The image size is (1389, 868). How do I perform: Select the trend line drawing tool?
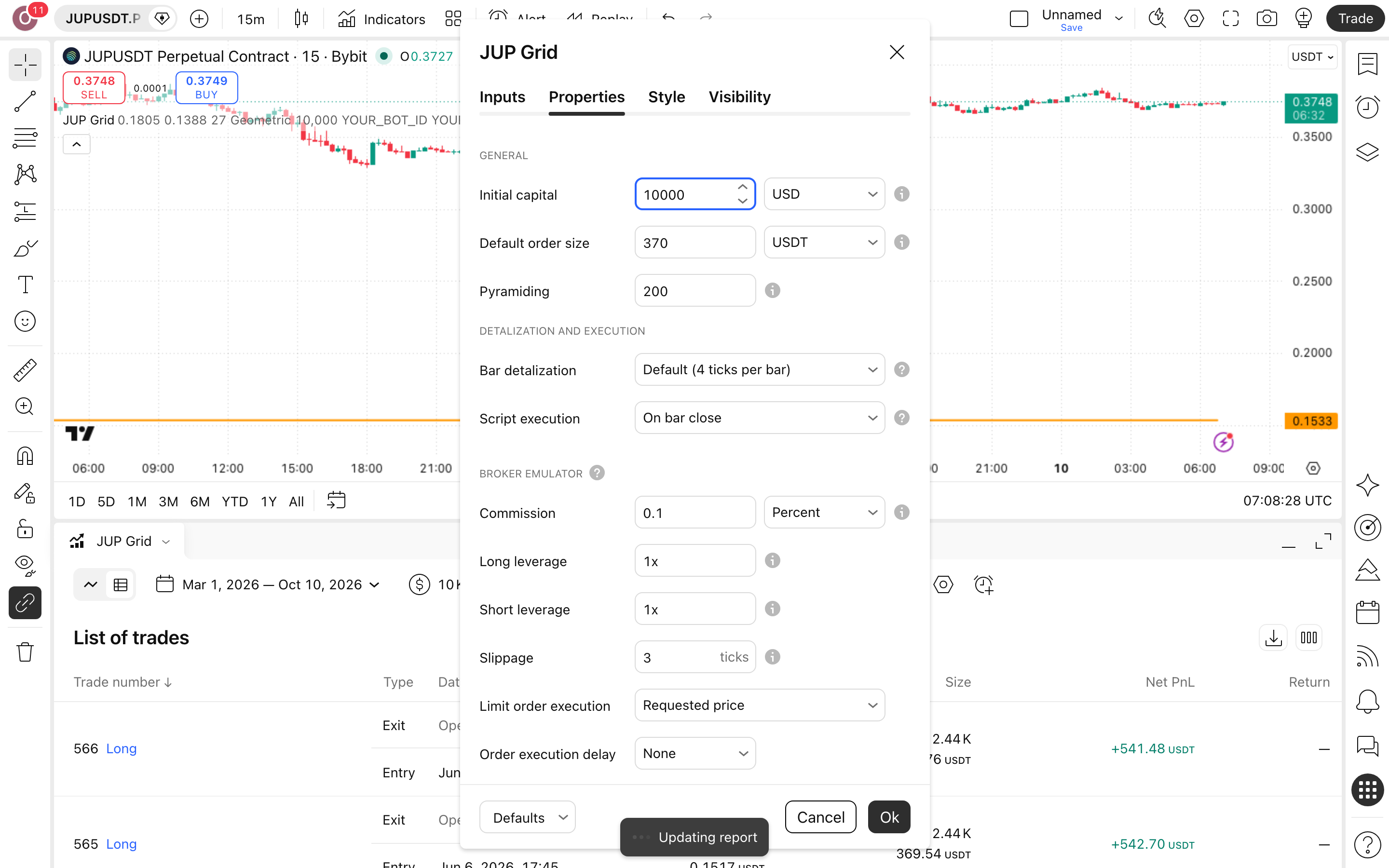(x=25, y=102)
